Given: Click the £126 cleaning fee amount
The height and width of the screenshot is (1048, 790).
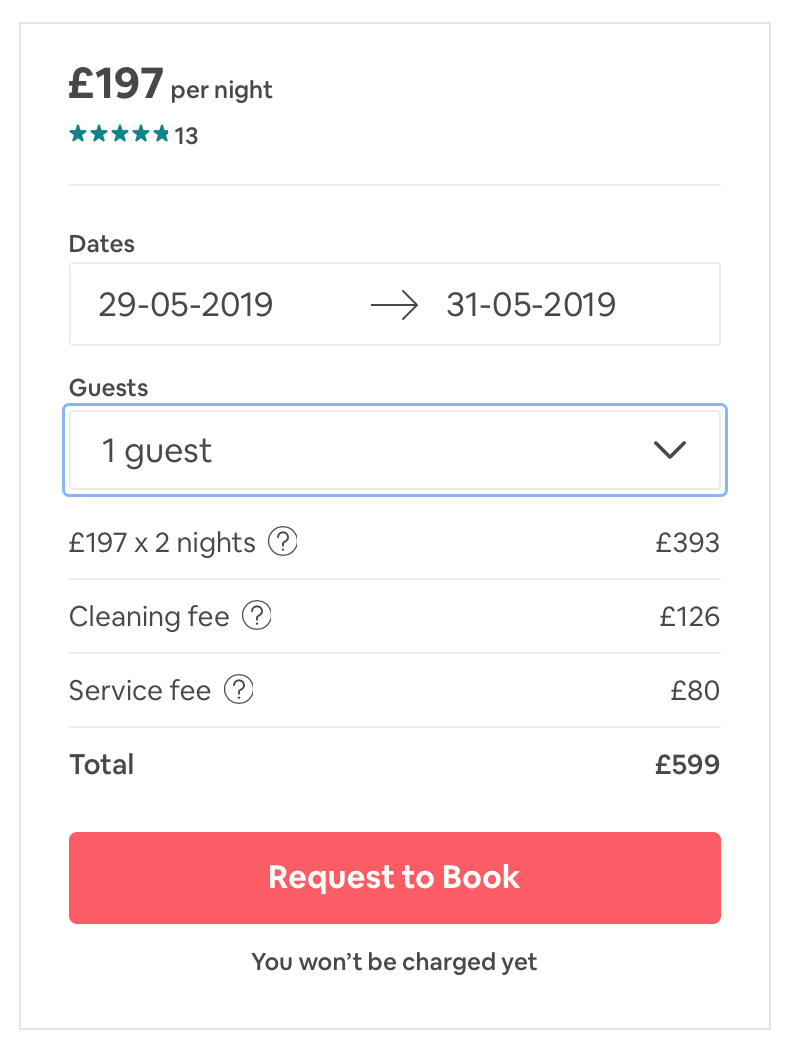Looking at the screenshot, I should pos(689,617).
